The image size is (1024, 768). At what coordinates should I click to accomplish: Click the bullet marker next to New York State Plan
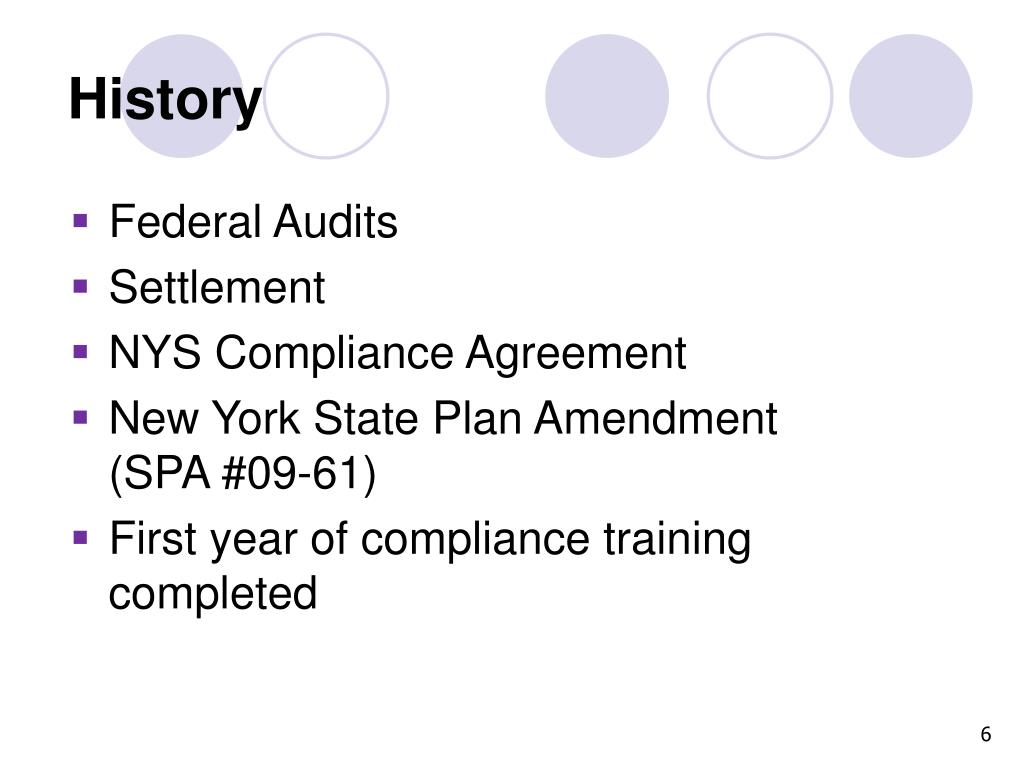tap(81, 417)
